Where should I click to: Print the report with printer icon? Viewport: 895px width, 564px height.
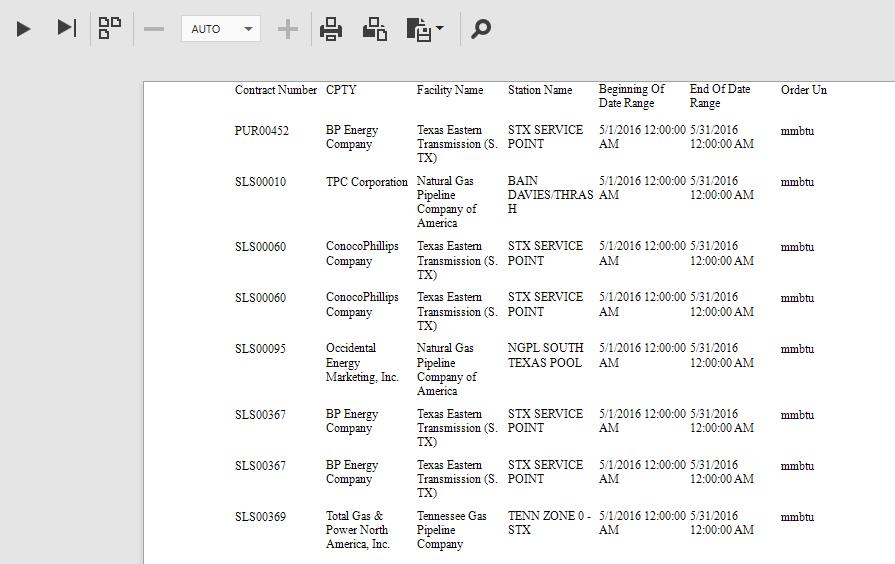point(331,29)
